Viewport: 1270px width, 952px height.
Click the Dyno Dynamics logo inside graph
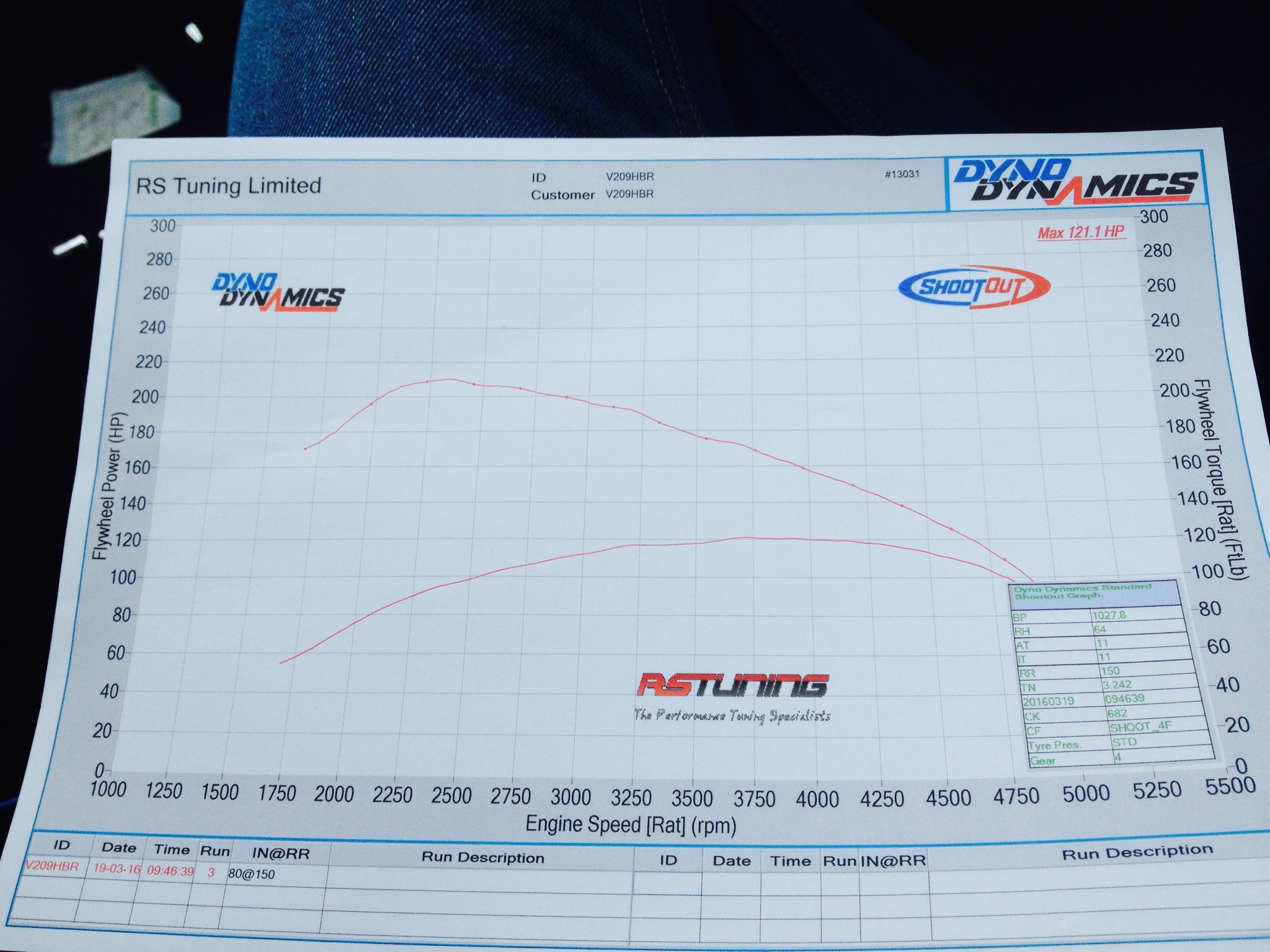tap(277, 292)
